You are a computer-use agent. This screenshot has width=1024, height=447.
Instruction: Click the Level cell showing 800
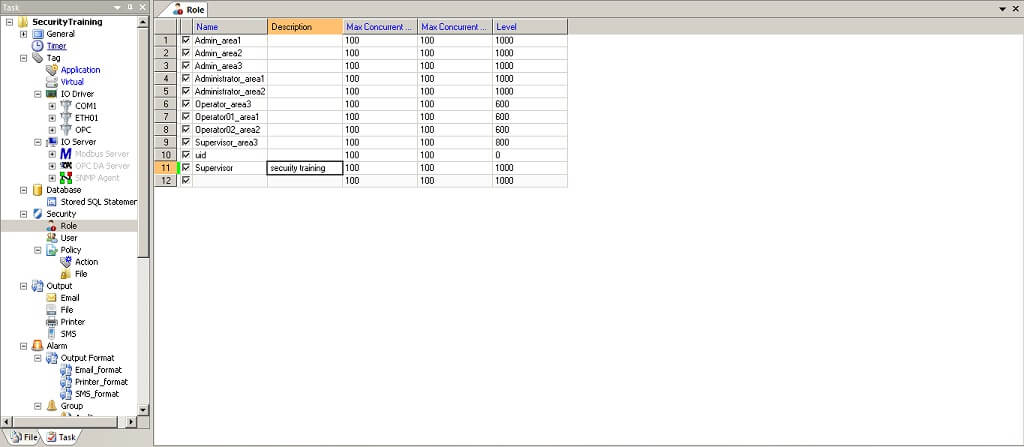(530, 142)
